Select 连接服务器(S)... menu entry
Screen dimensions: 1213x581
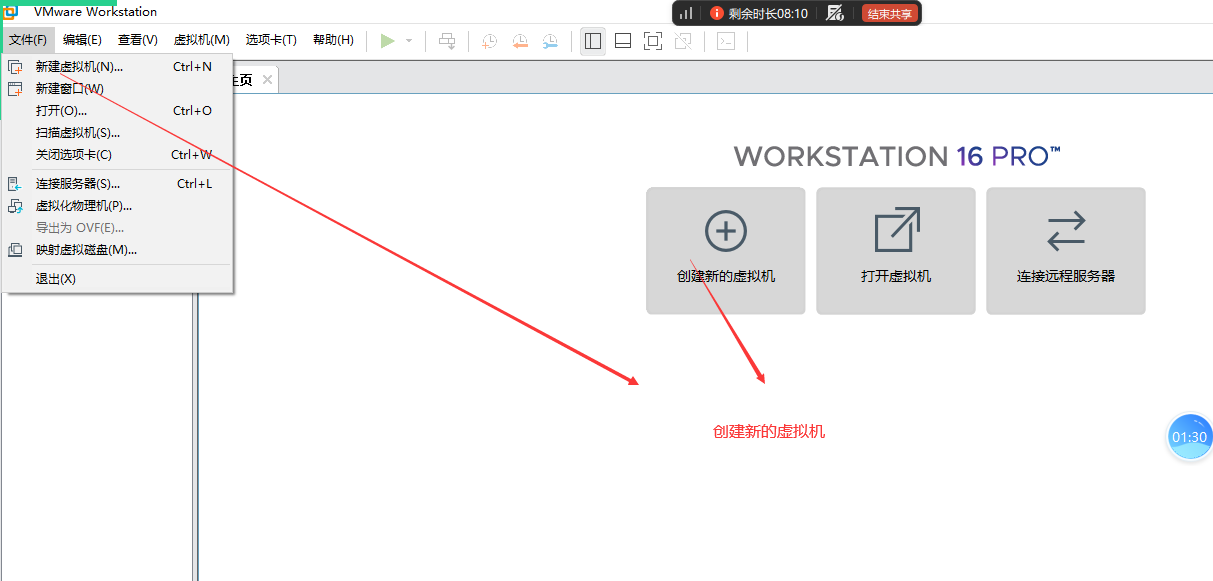pyautogui.click(x=117, y=184)
